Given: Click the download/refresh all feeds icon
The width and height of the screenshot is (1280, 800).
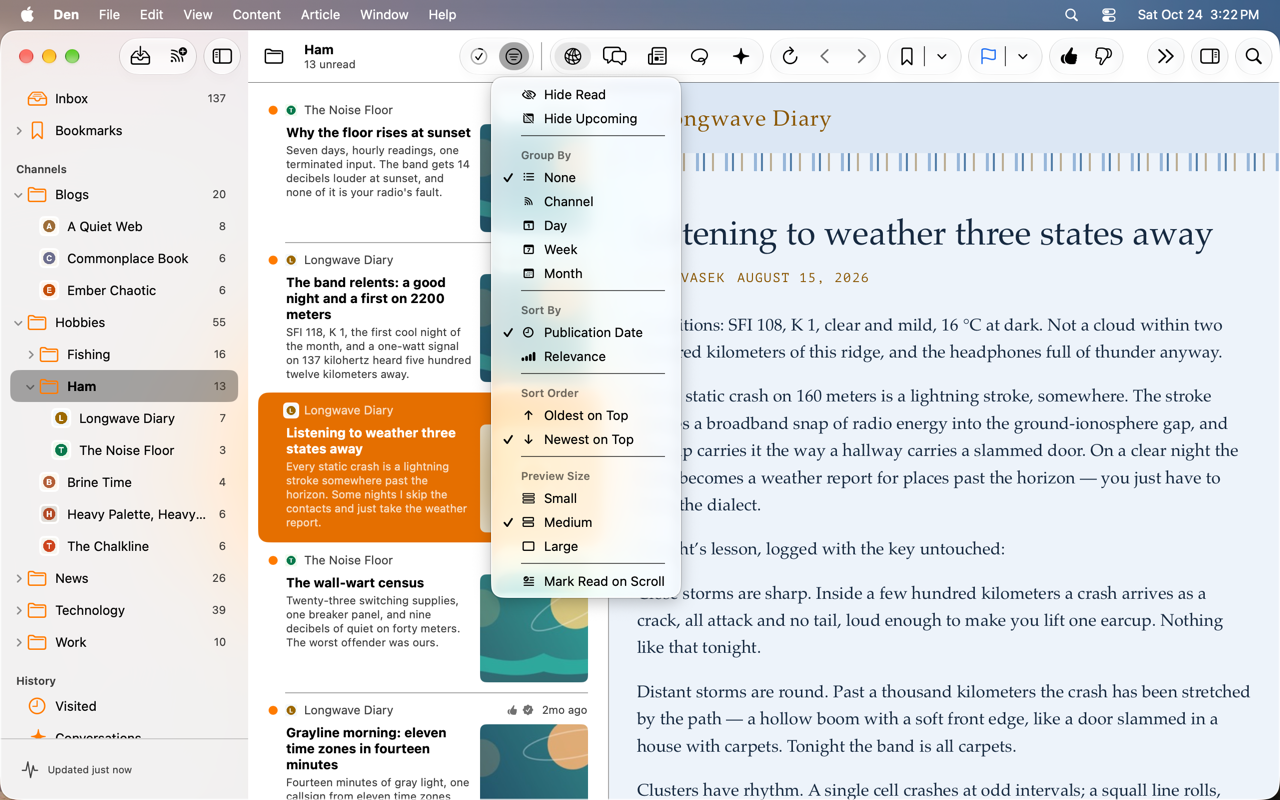Looking at the screenshot, I should tap(140, 57).
